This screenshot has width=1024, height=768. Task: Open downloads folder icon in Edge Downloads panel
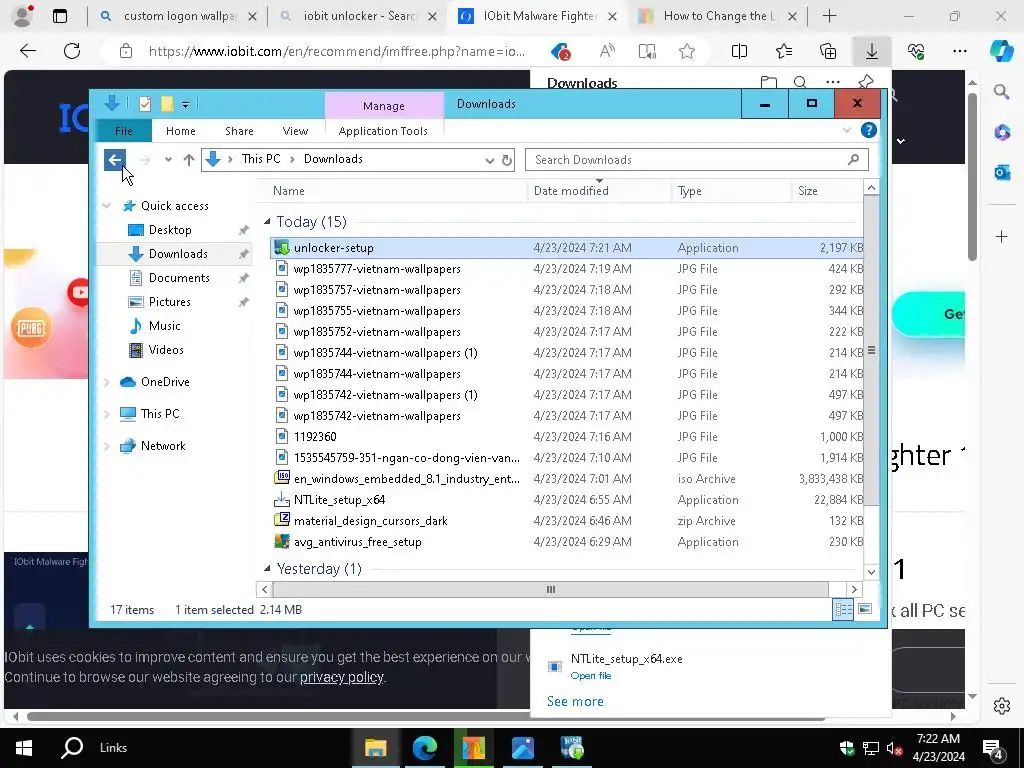pyautogui.click(x=769, y=82)
